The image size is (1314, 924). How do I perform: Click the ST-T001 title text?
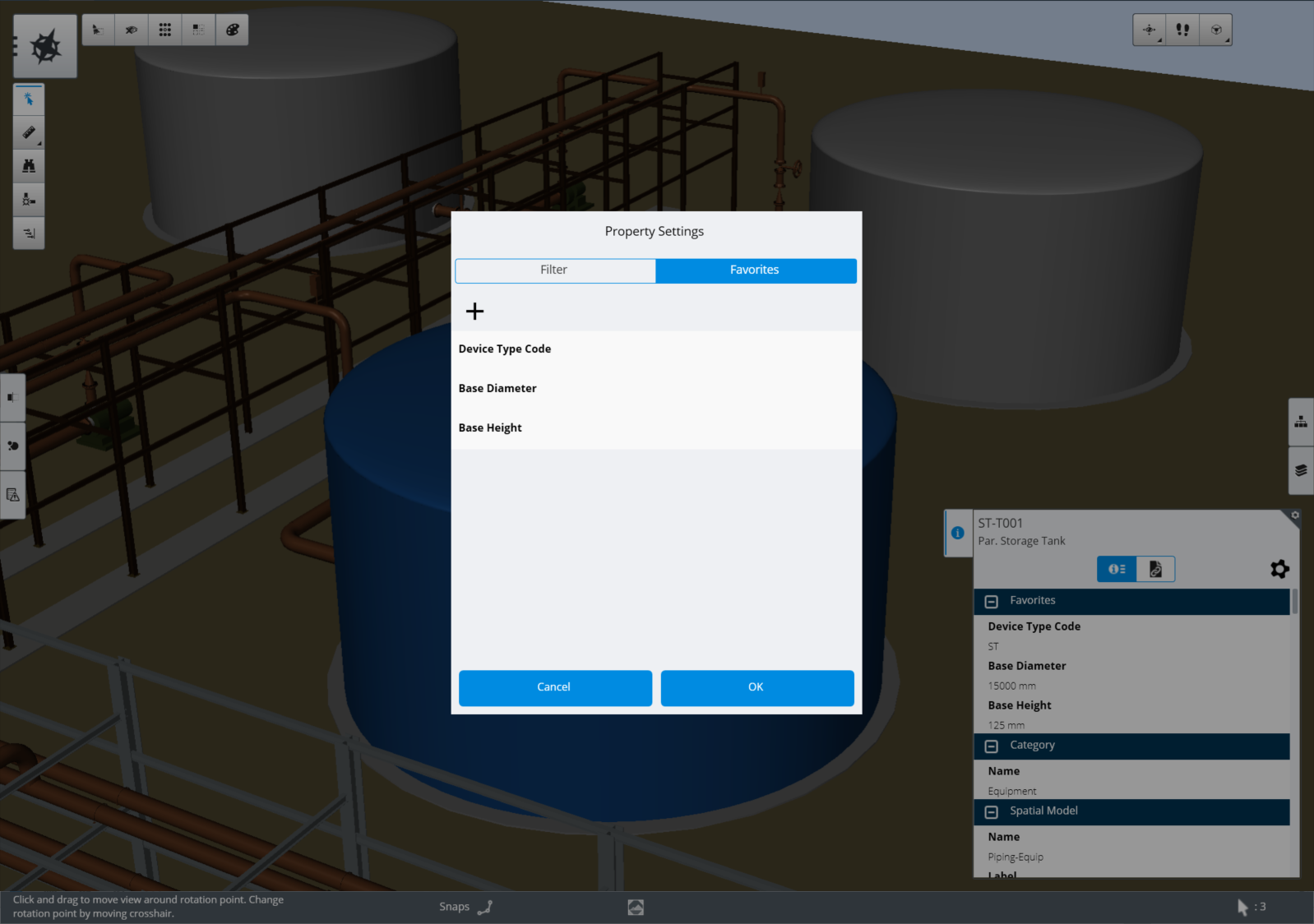[1000, 523]
